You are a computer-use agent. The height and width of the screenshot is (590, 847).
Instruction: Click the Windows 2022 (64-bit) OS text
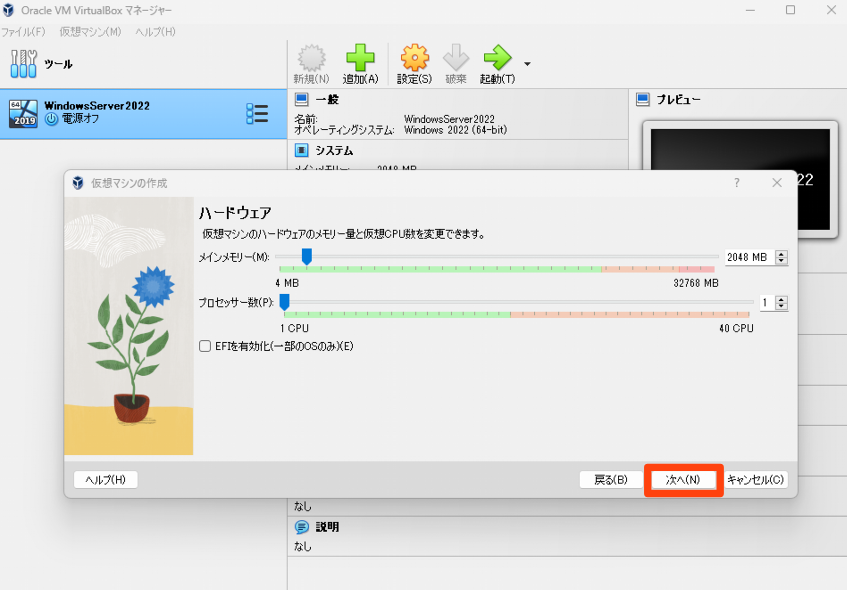(x=455, y=130)
